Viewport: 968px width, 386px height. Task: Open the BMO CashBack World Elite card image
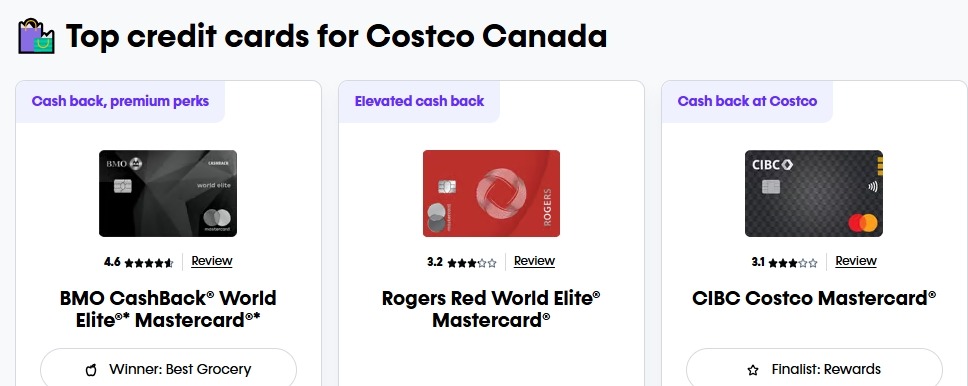pos(168,193)
